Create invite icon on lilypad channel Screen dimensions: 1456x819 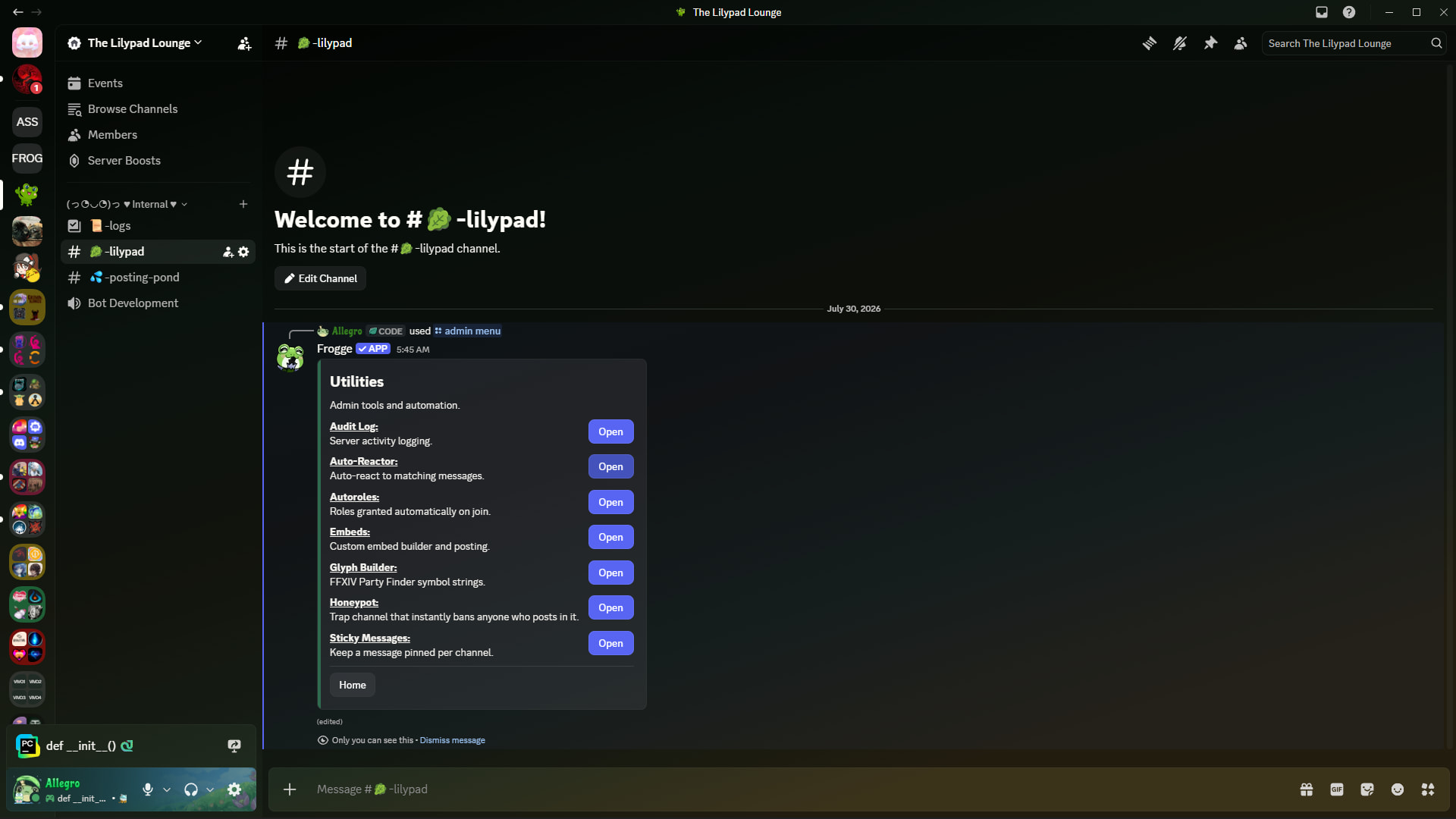tap(227, 252)
